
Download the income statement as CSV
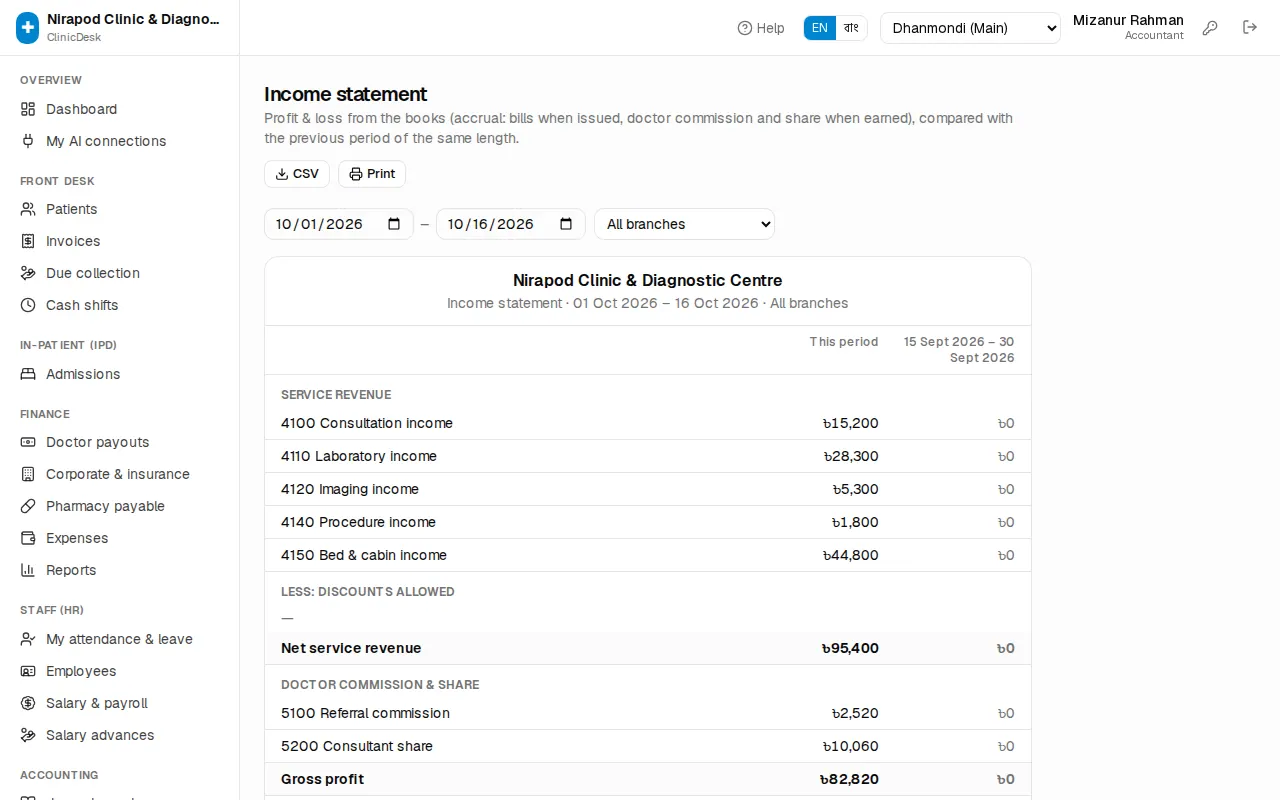pos(297,174)
